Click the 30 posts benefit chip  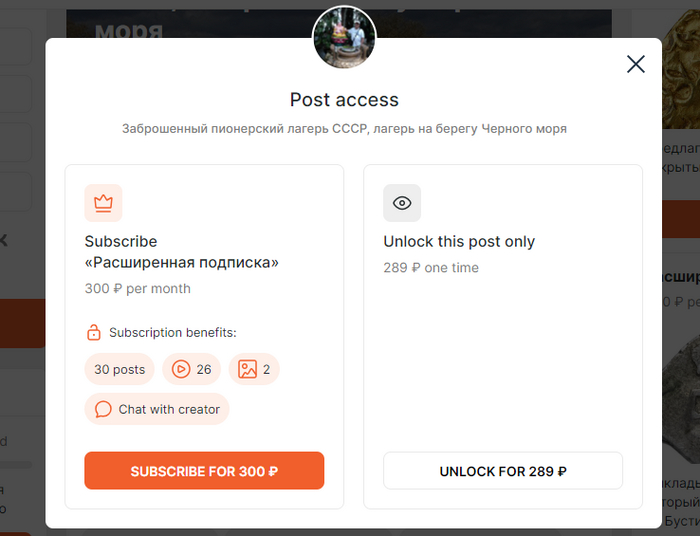[x=119, y=369]
